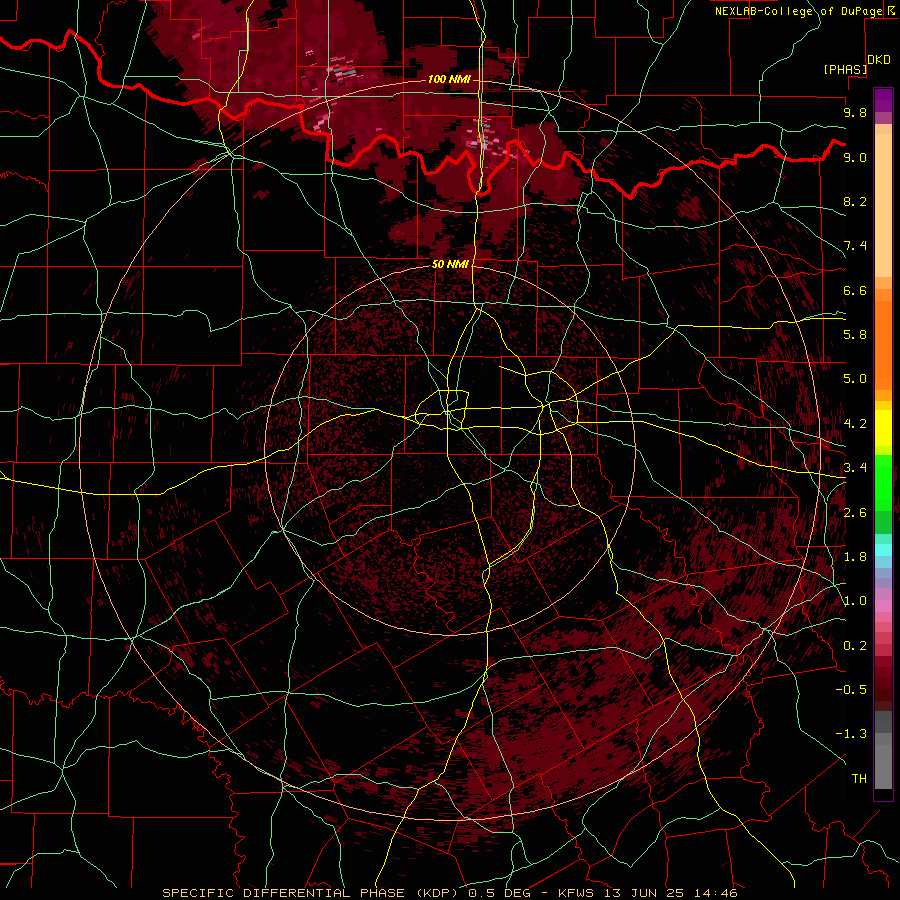
Task: Click the 1.8 scale value
Action: (x=855, y=557)
